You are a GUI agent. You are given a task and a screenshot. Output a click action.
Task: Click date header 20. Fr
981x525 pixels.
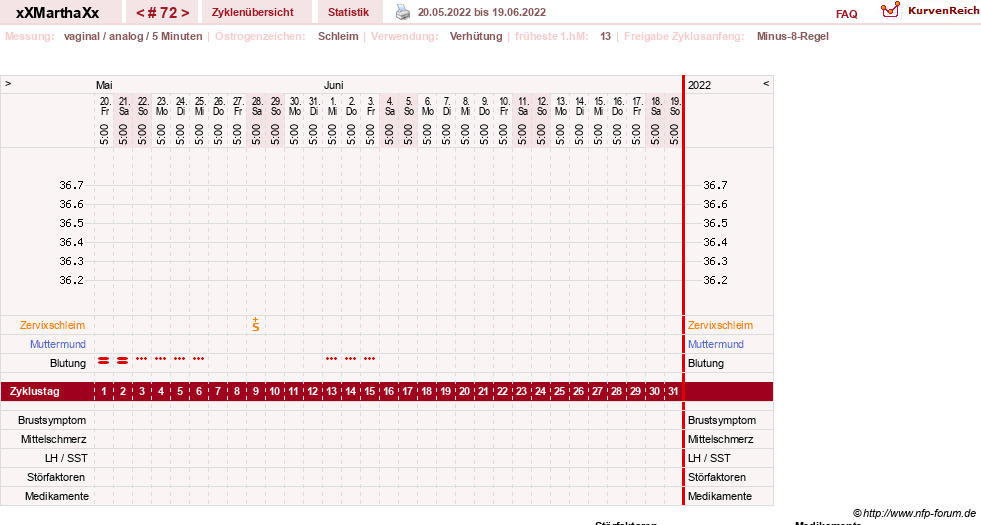tap(104, 106)
